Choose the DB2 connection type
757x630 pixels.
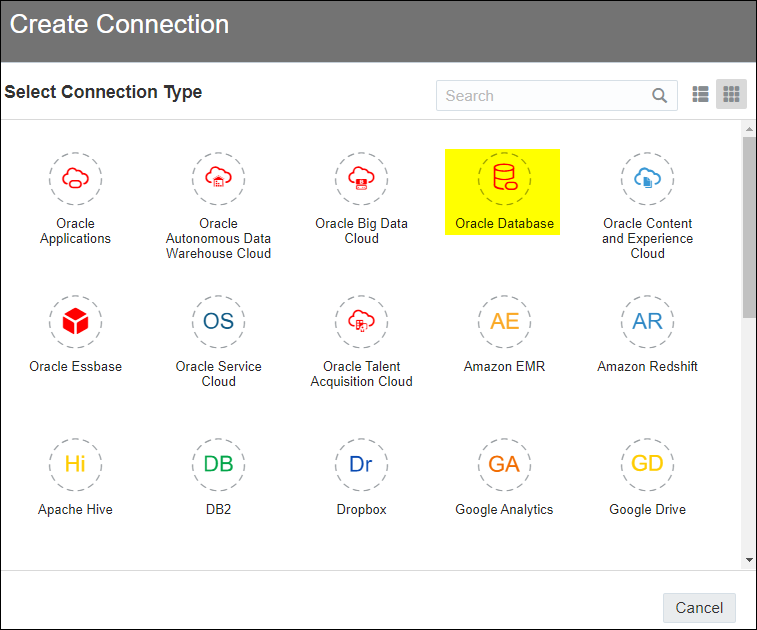[x=218, y=464]
